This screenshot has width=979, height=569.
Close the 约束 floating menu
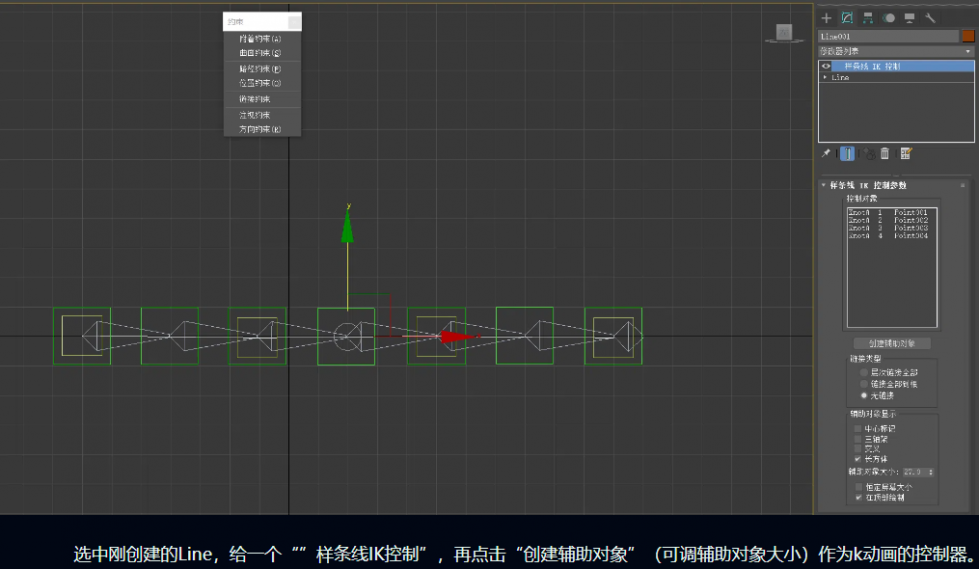coord(294,22)
